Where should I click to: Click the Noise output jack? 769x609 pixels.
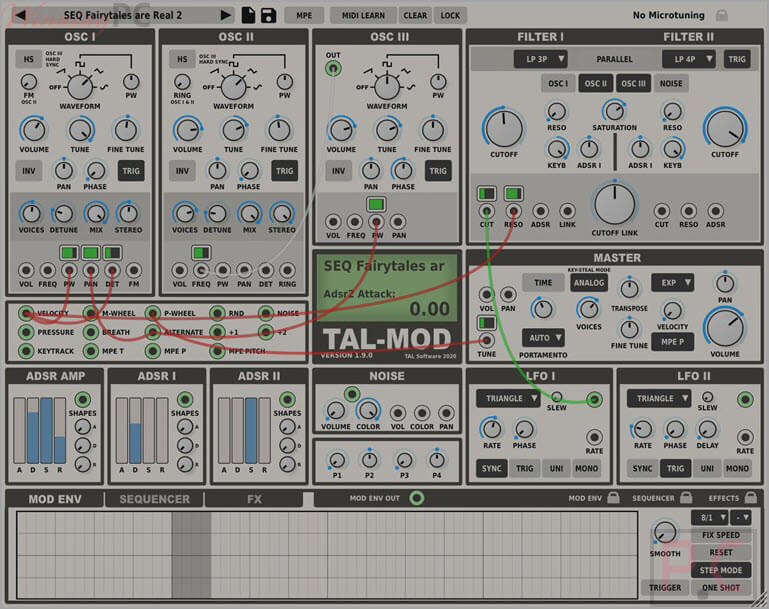[352, 393]
